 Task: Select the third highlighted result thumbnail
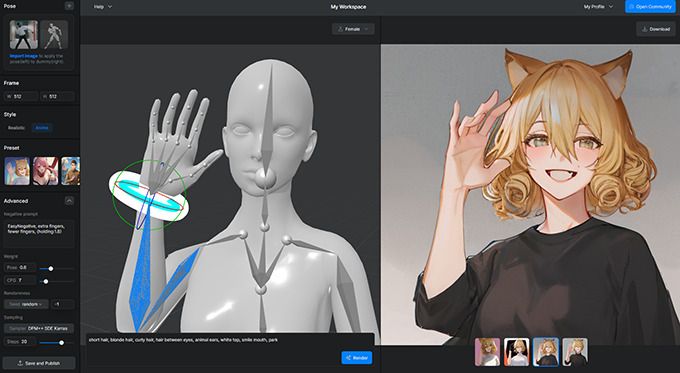tap(546, 352)
